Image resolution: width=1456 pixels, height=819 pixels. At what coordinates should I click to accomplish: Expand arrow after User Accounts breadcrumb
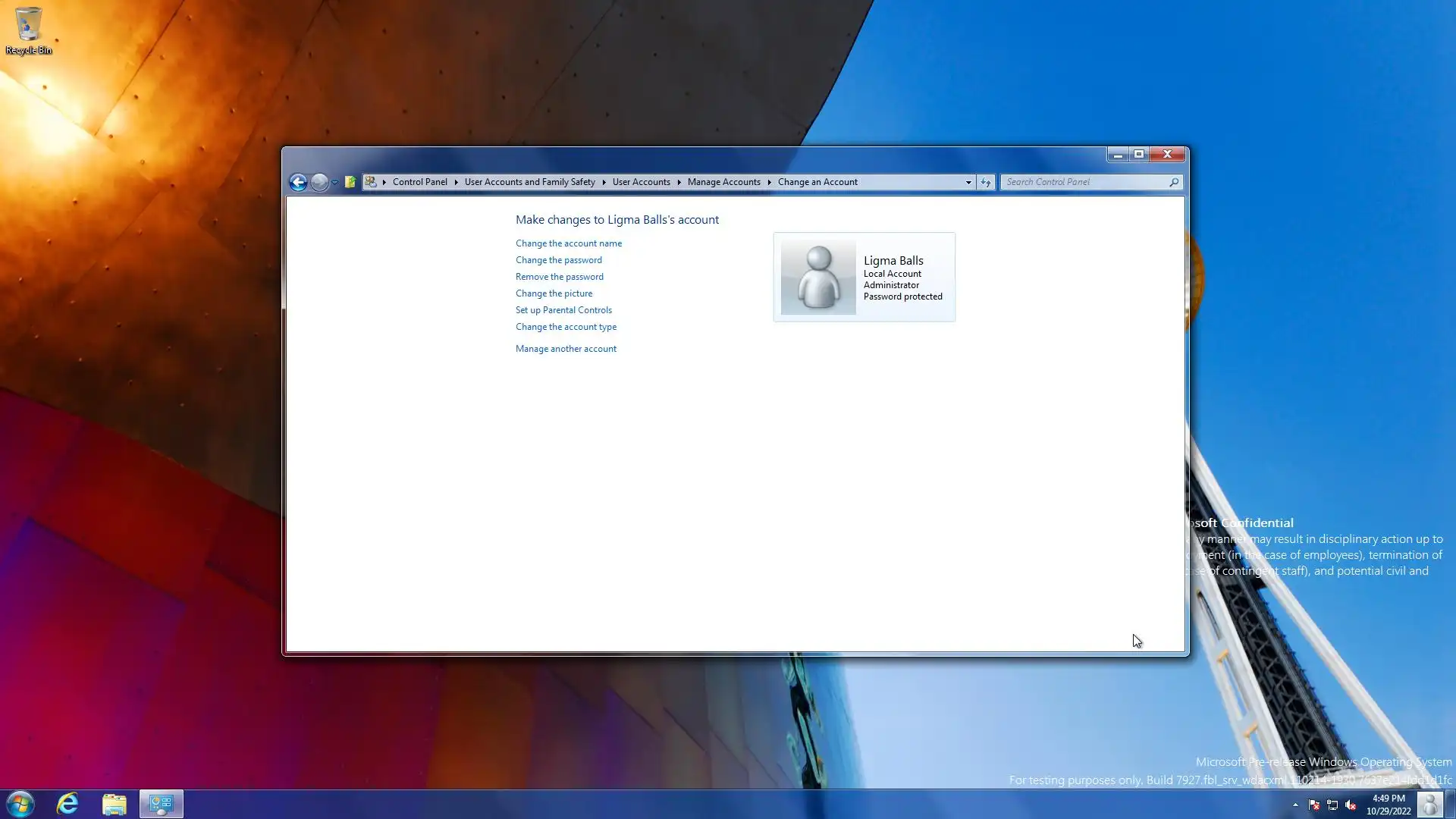click(x=679, y=182)
